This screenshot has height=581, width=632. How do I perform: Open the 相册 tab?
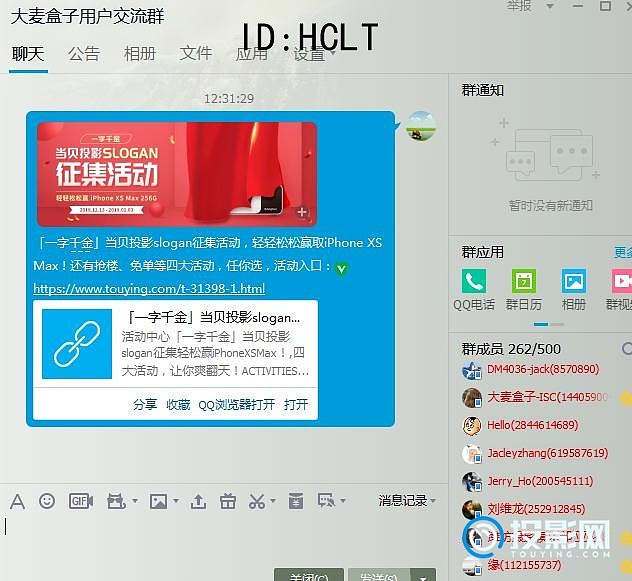pos(140,54)
